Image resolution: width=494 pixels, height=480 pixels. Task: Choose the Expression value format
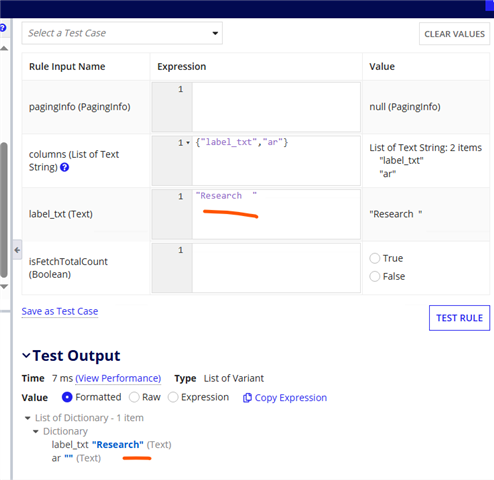pos(173,397)
